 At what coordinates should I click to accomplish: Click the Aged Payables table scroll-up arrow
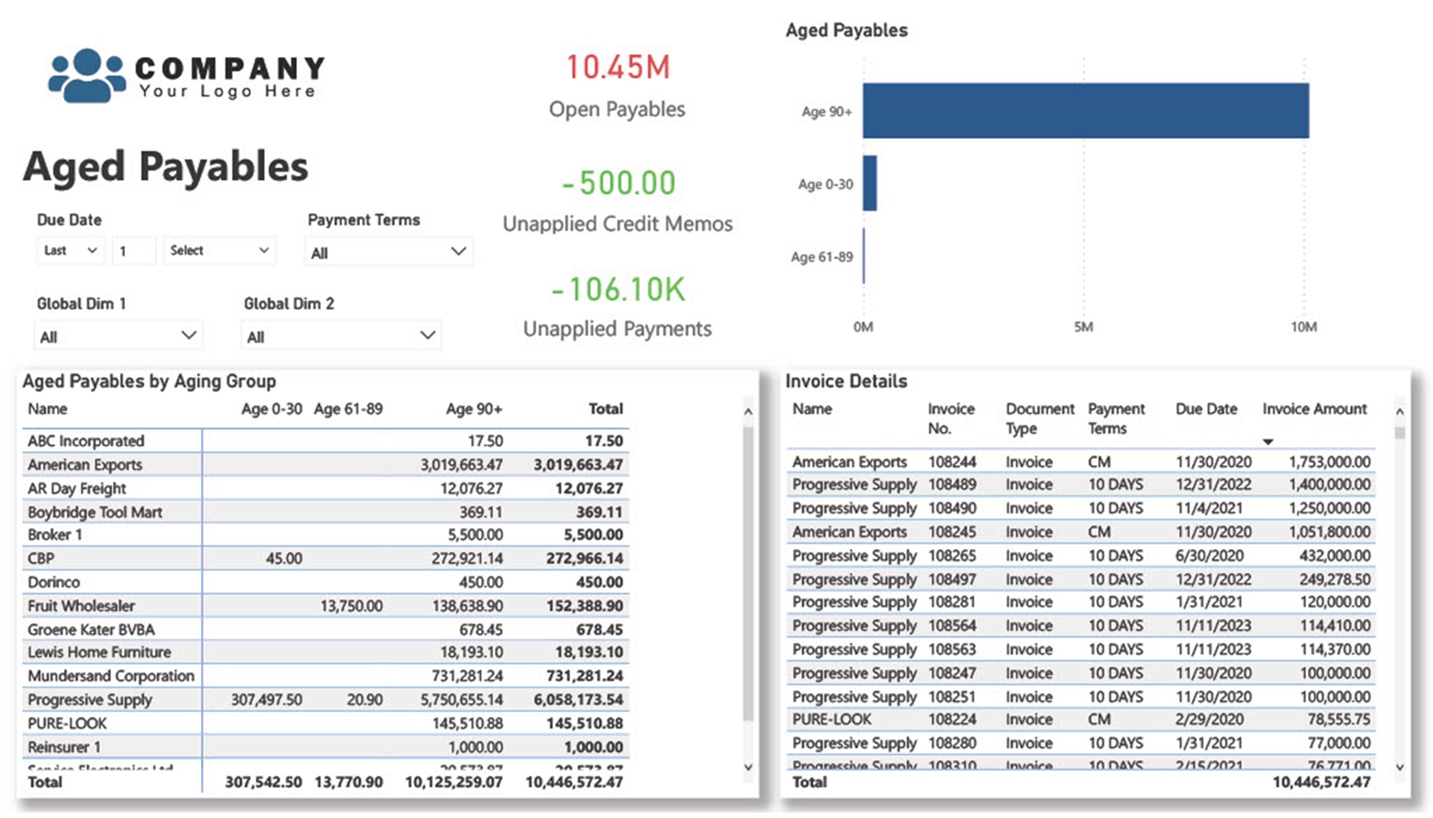[x=748, y=411]
